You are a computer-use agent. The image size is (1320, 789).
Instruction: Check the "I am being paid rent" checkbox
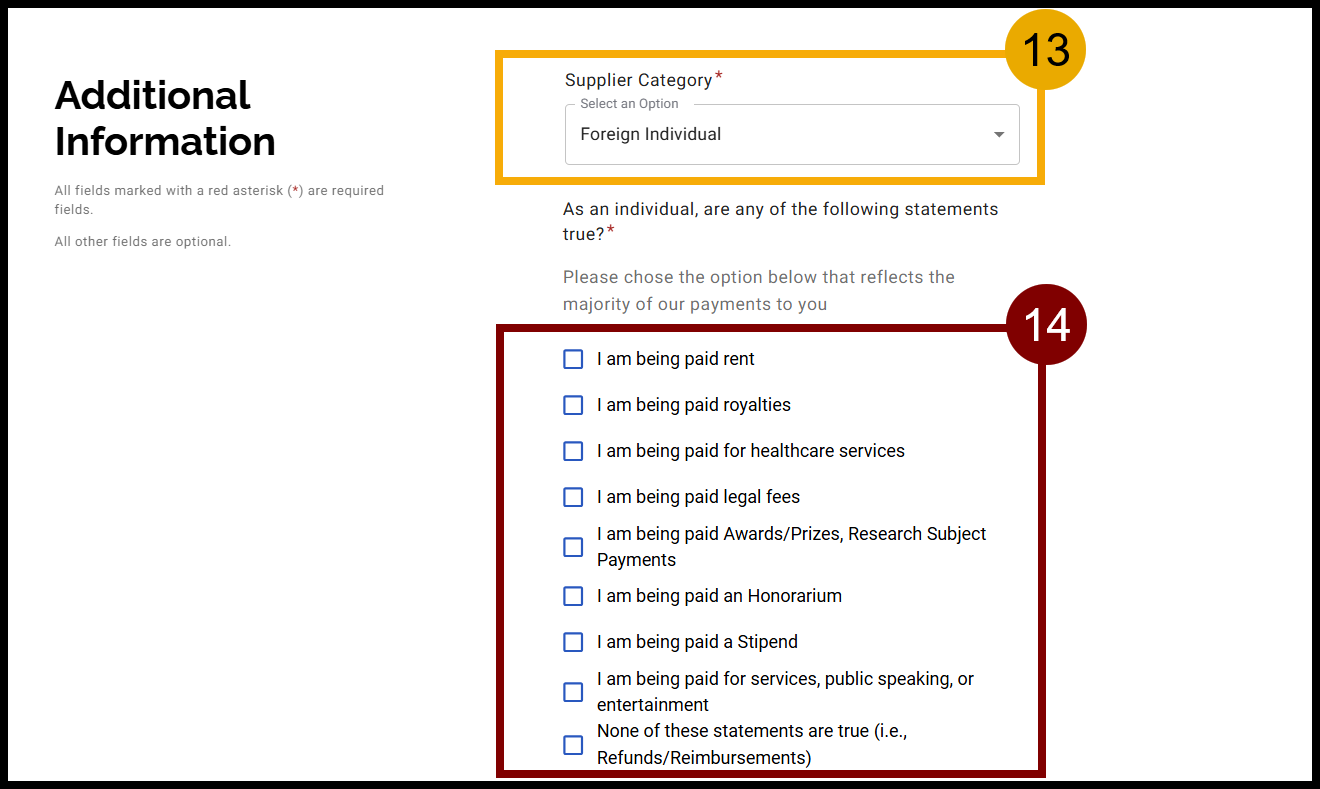click(572, 358)
